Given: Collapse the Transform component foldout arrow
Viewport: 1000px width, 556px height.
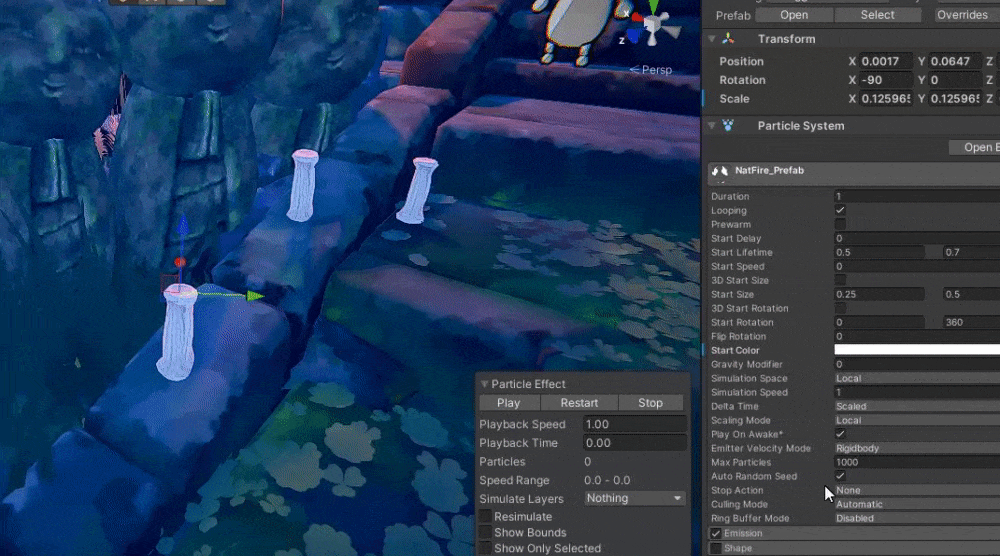Looking at the screenshot, I should coord(712,39).
